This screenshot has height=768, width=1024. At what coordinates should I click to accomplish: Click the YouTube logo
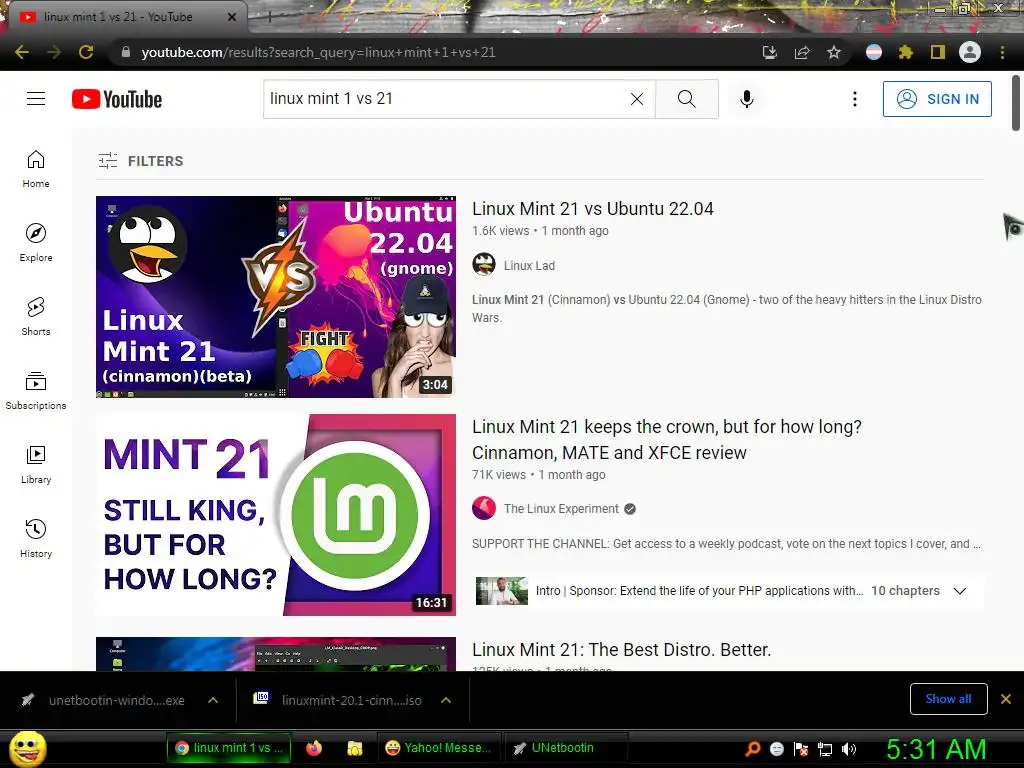point(117,99)
